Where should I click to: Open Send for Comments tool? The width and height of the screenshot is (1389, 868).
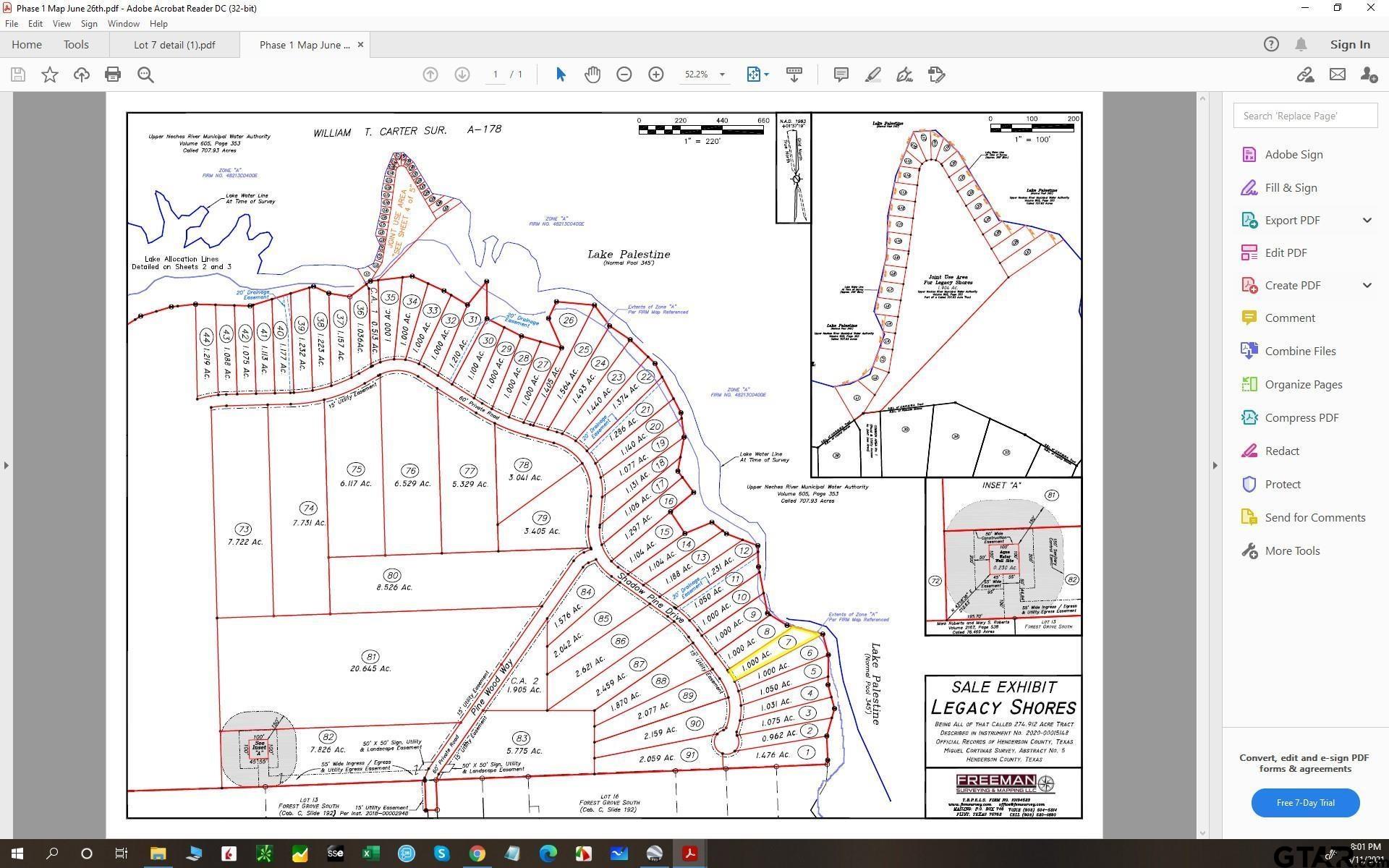point(1303,517)
